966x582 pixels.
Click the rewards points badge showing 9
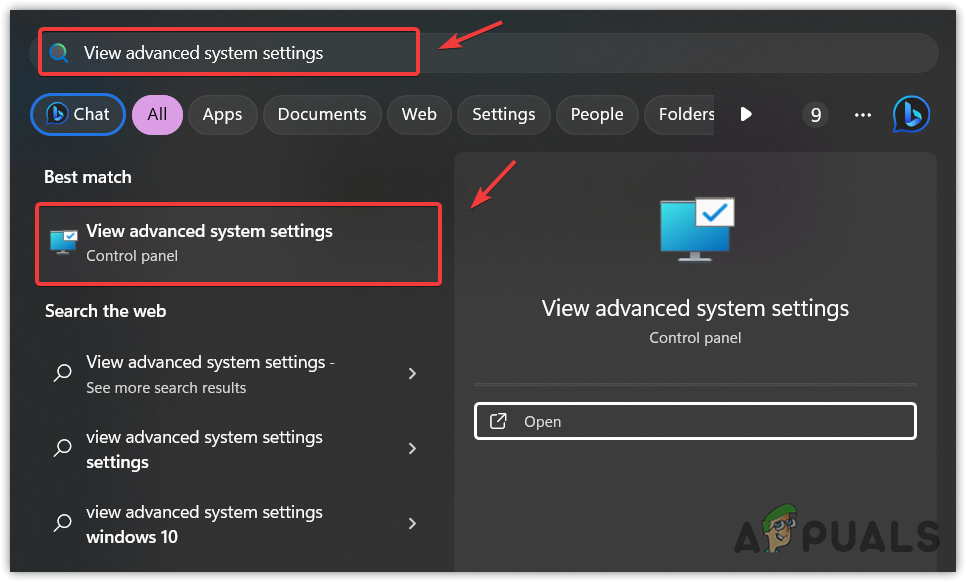pos(815,115)
